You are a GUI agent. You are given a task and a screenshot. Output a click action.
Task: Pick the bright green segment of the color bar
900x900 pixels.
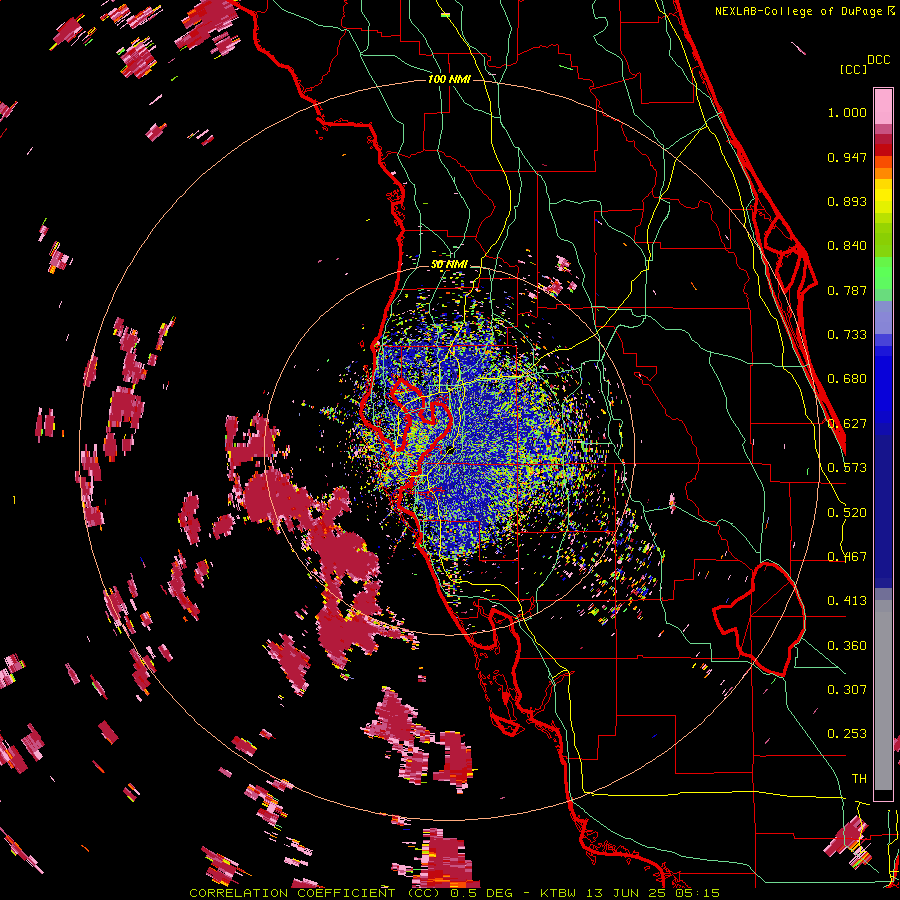pos(883,273)
